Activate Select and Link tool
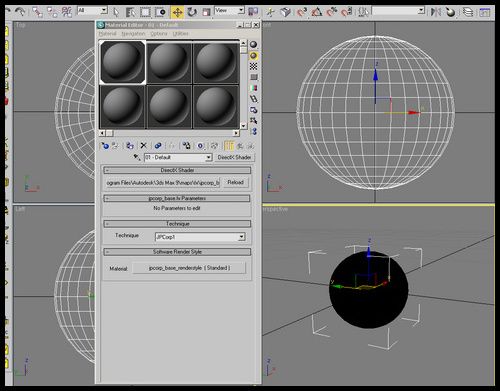 37,12
